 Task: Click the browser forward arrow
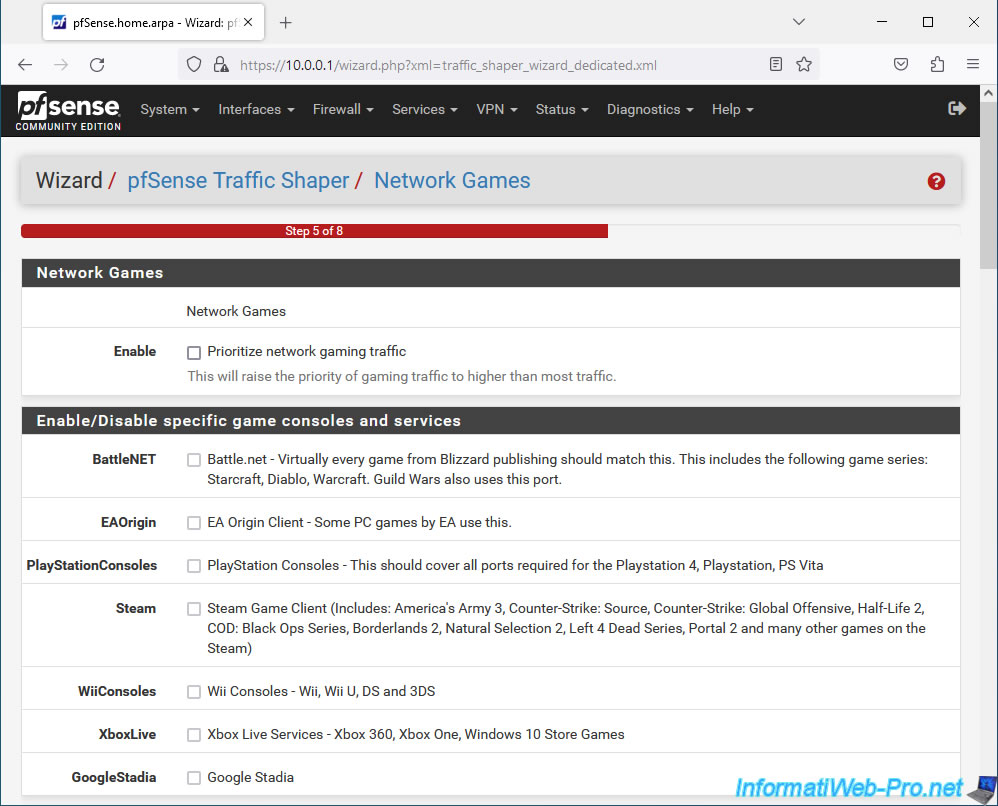60,65
